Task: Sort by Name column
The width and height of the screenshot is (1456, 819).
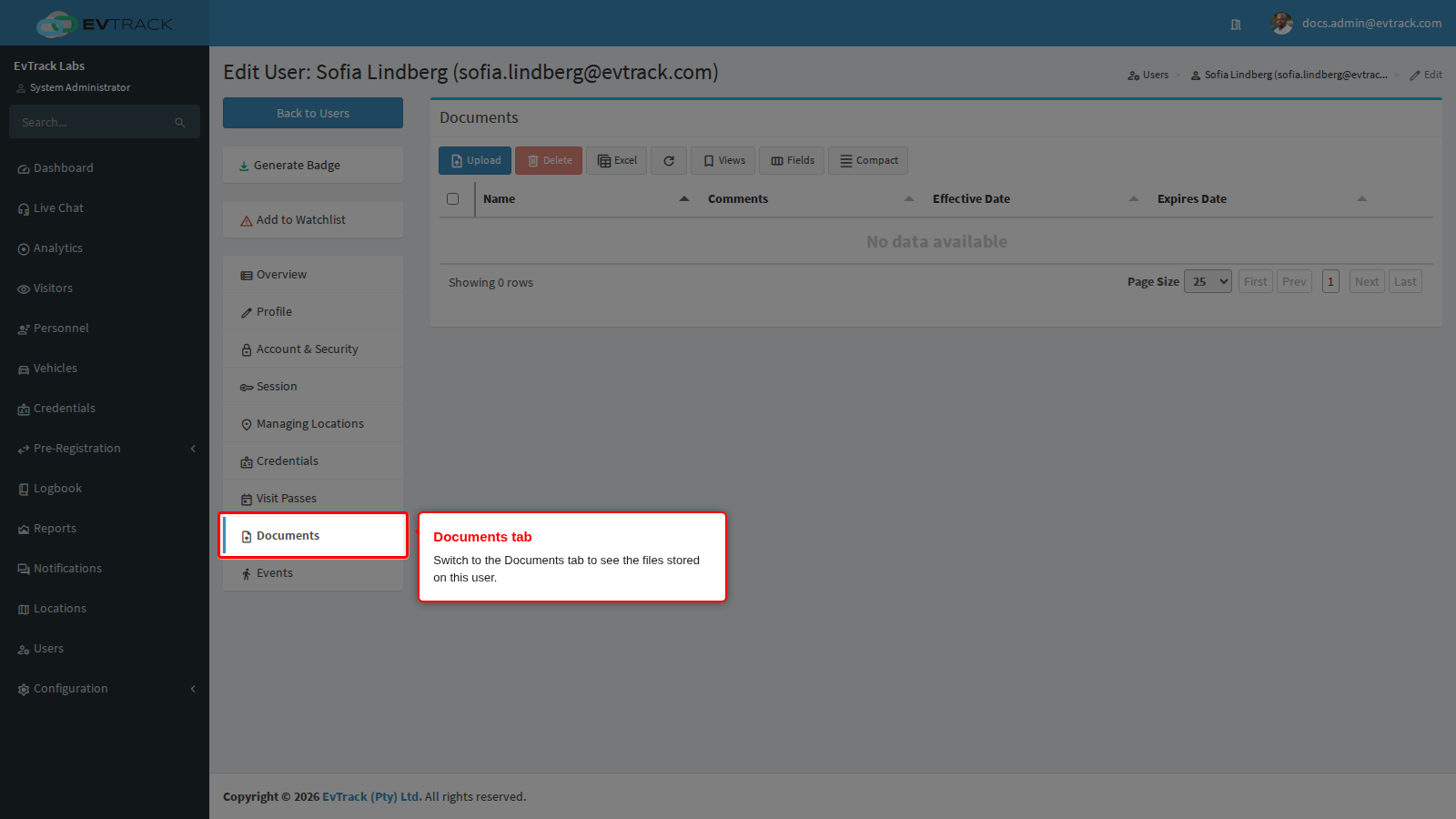Action: pyautogui.click(x=587, y=198)
